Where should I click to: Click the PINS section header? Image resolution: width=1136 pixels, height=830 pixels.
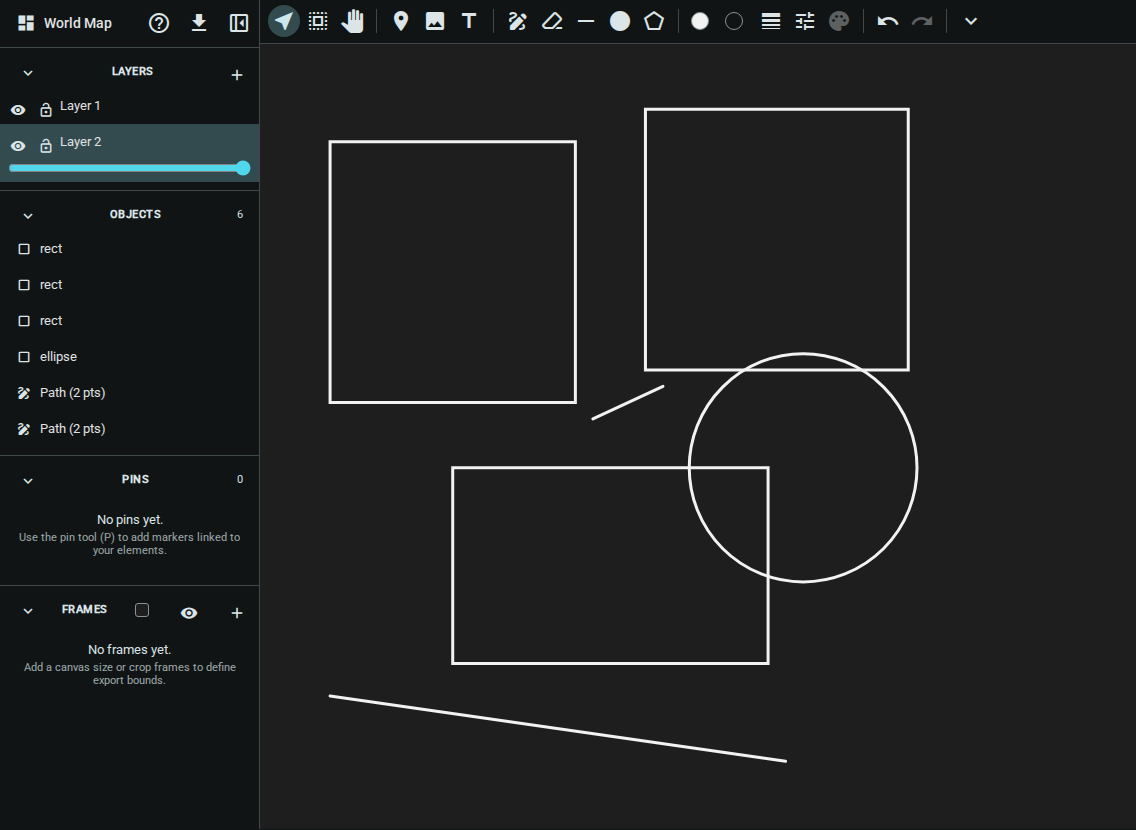[135, 479]
